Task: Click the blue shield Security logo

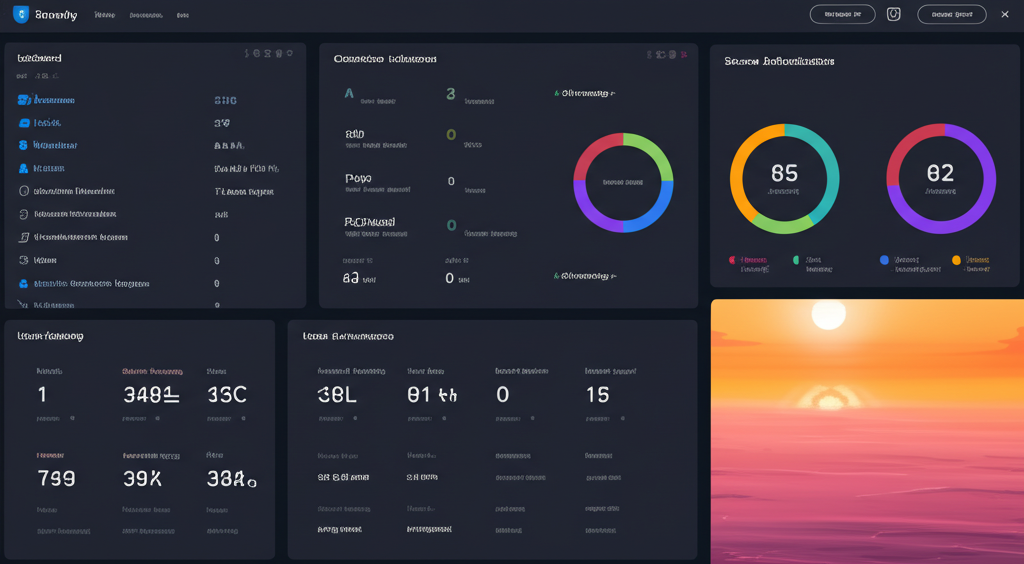Action: (21, 15)
